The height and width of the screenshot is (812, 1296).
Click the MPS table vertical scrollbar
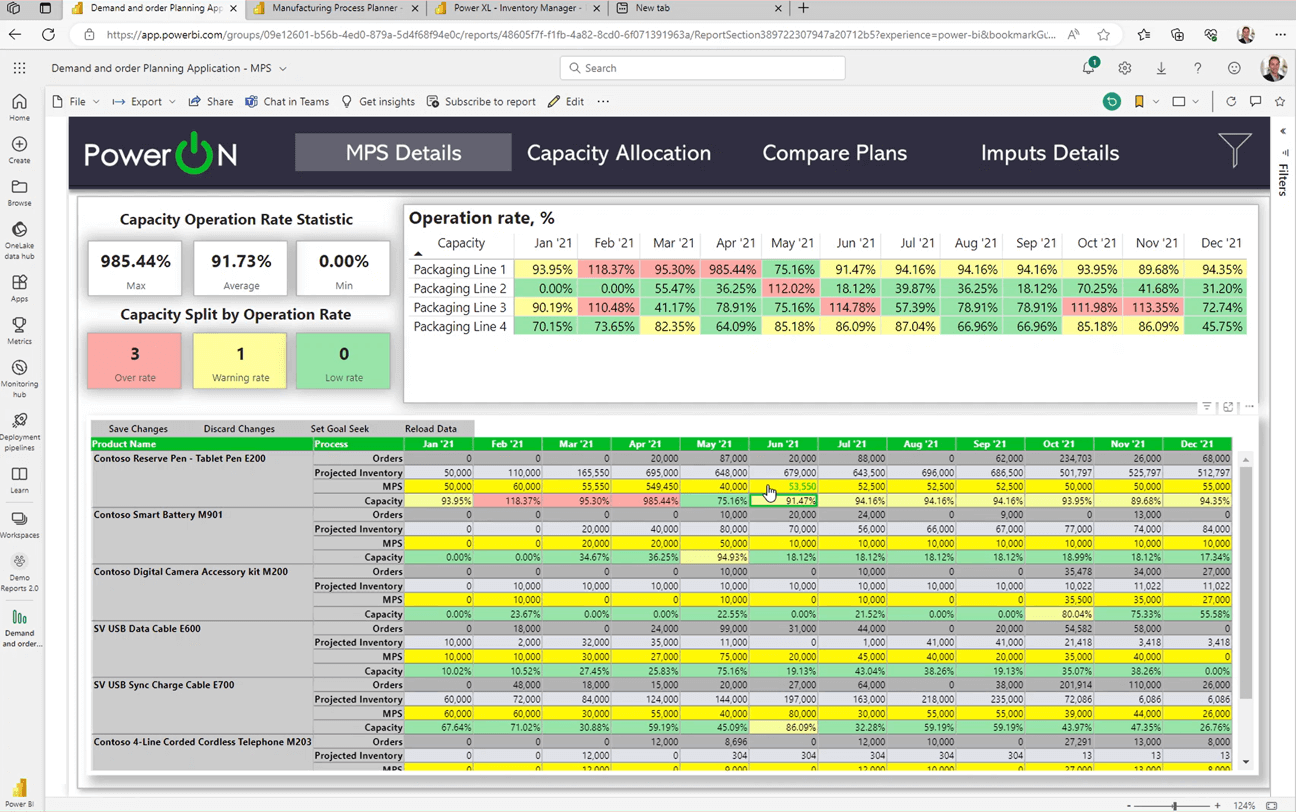tap(1246, 580)
